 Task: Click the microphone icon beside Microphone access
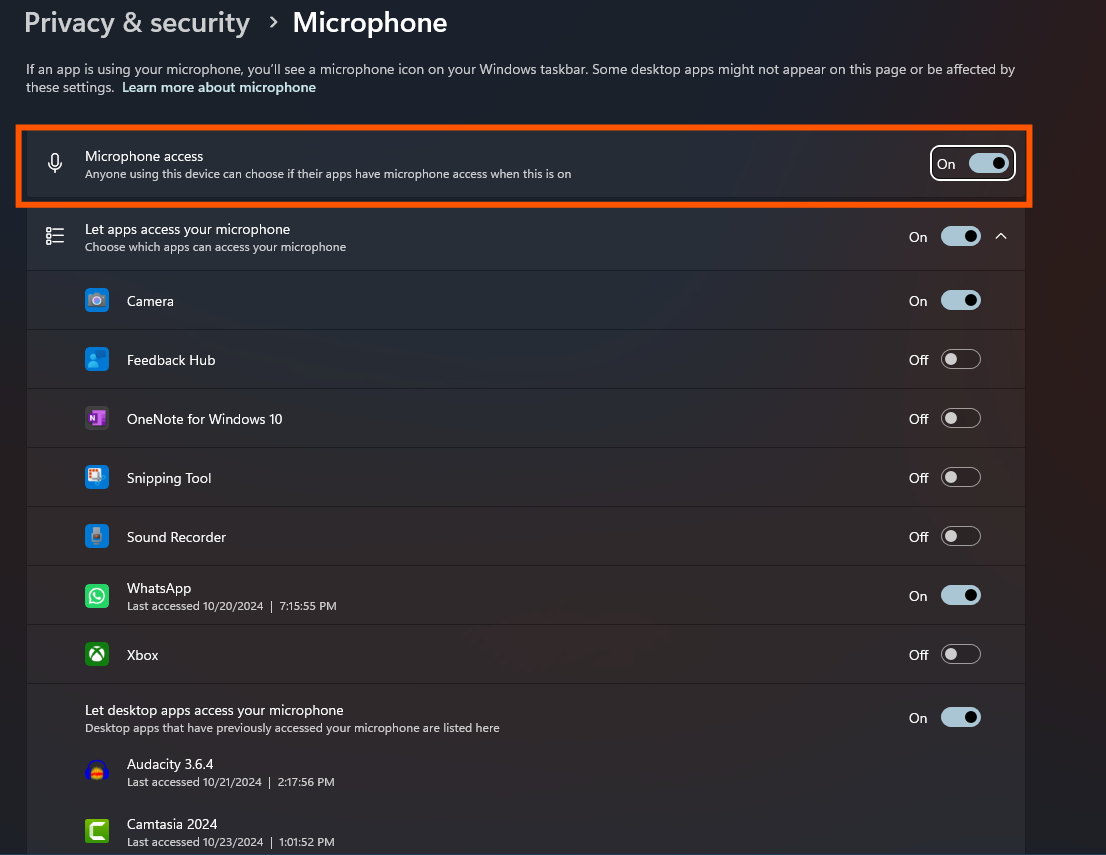[x=56, y=163]
